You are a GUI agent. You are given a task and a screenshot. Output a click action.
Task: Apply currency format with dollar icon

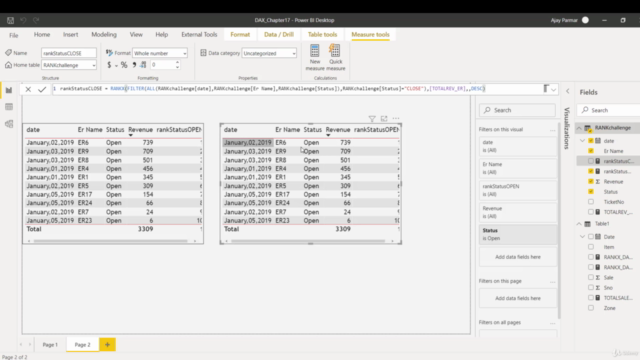109,65
